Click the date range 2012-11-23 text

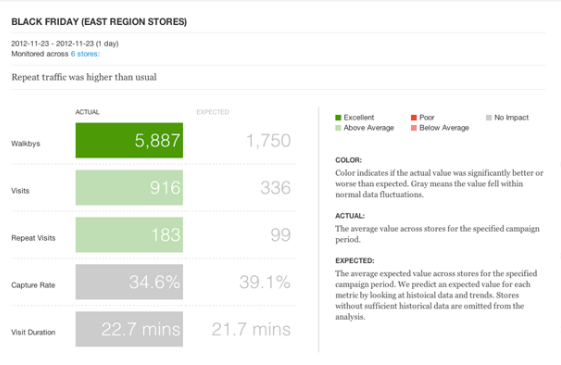click(65, 44)
